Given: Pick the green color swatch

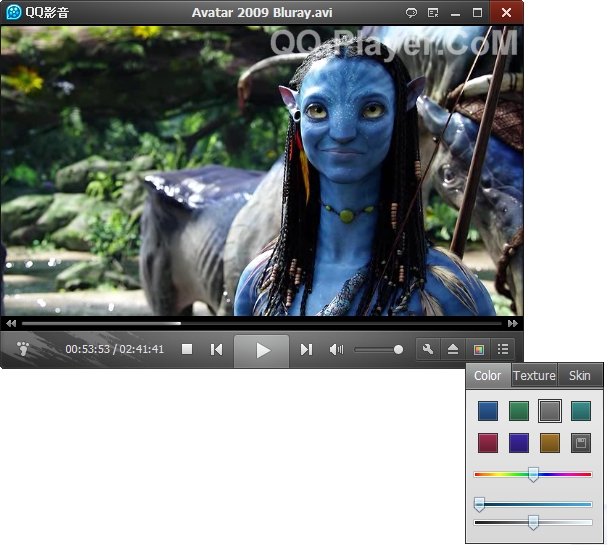Looking at the screenshot, I should (519, 411).
